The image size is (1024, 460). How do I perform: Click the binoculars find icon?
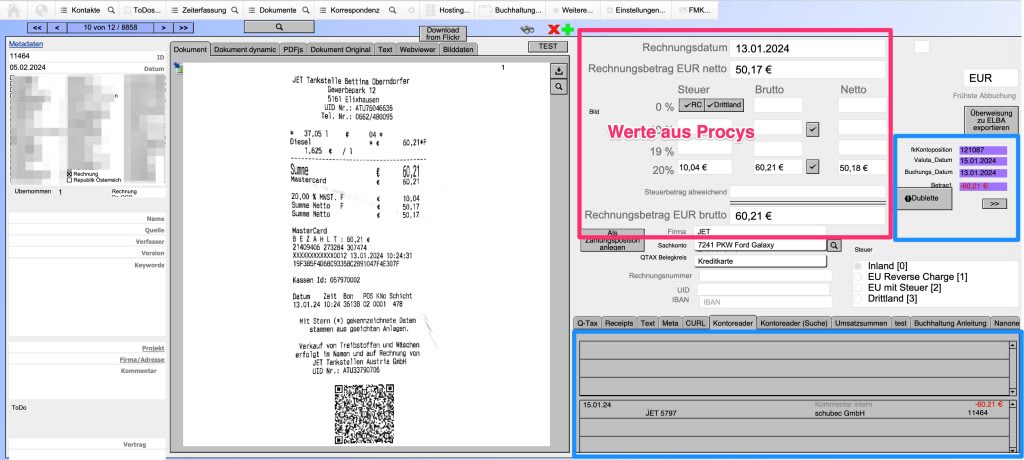pos(528,29)
